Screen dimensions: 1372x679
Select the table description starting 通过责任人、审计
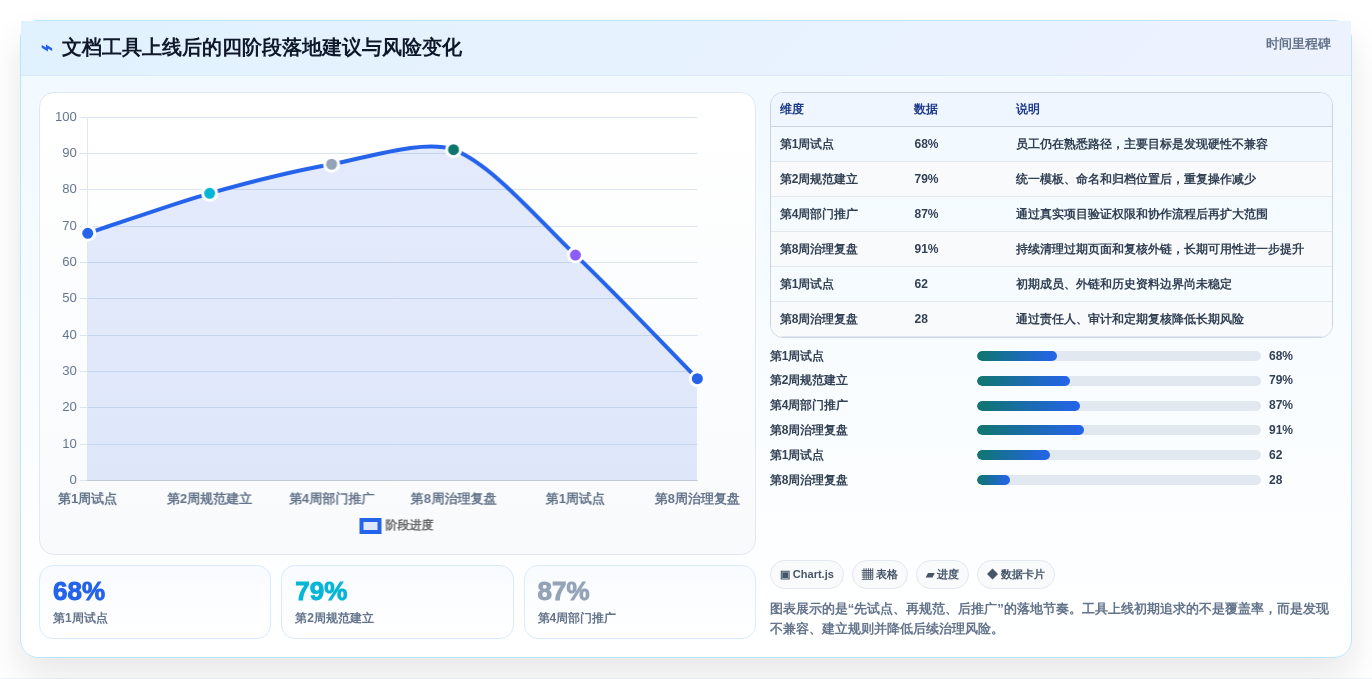pyautogui.click(x=1130, y=319)
